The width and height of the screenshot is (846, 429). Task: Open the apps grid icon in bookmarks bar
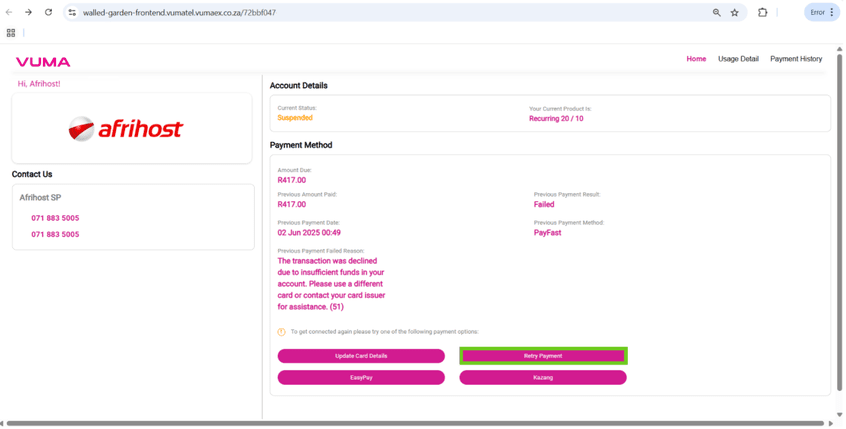pyautogui.click(x=11, y=33)
